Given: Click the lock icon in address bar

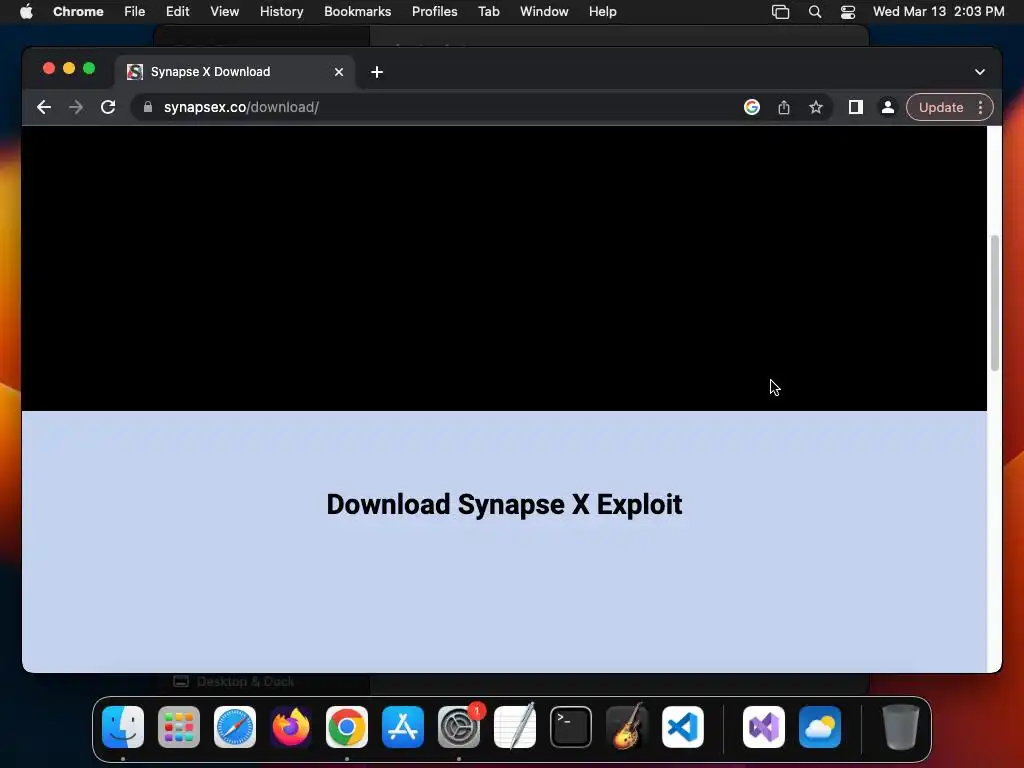Looking at the screenshot, I should pyautogui.click(x=148, y=107).
